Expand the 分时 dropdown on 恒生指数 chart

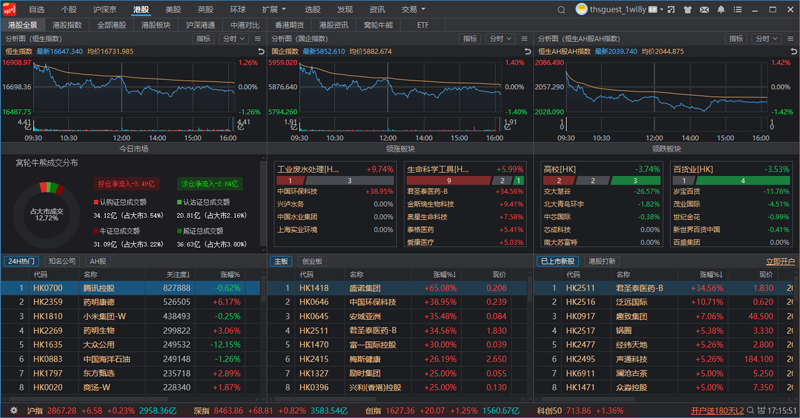234,39
